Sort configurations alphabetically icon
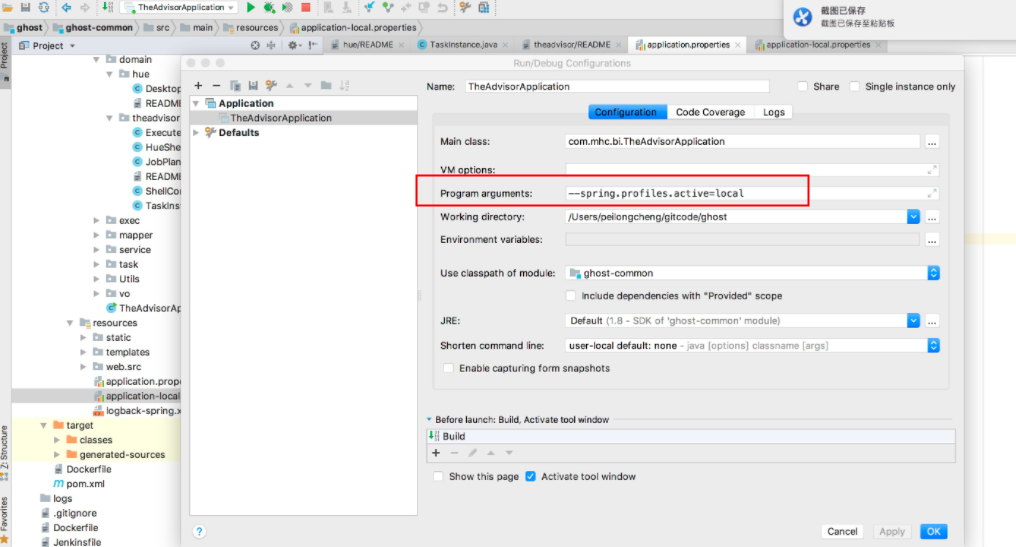The width and height of the screenshot is (1016, 547). click(344, 86)
